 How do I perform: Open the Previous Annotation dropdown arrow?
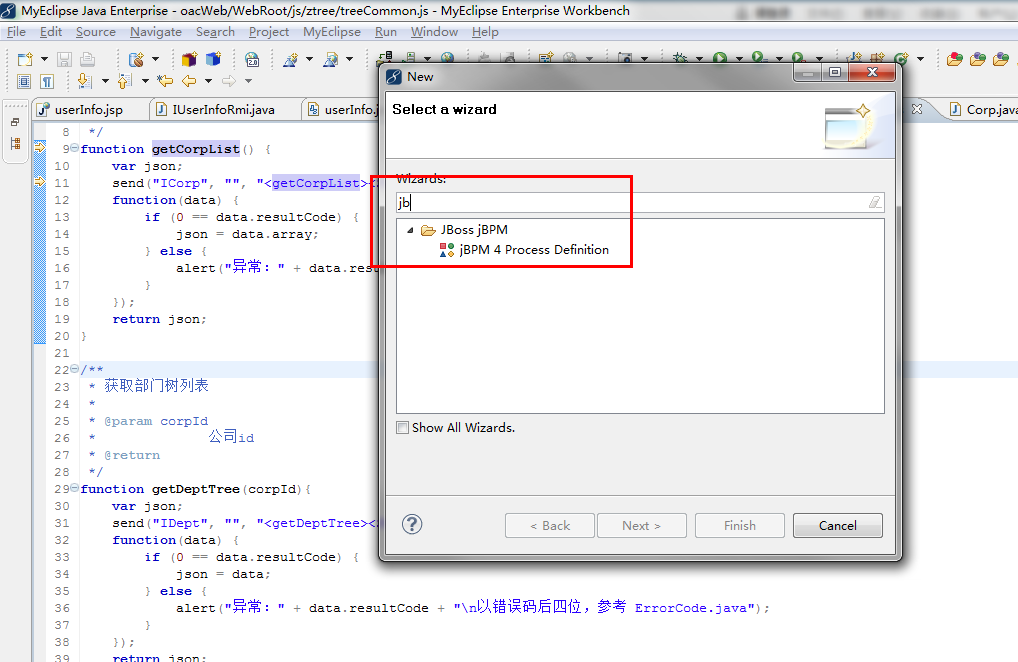point(145,81)
